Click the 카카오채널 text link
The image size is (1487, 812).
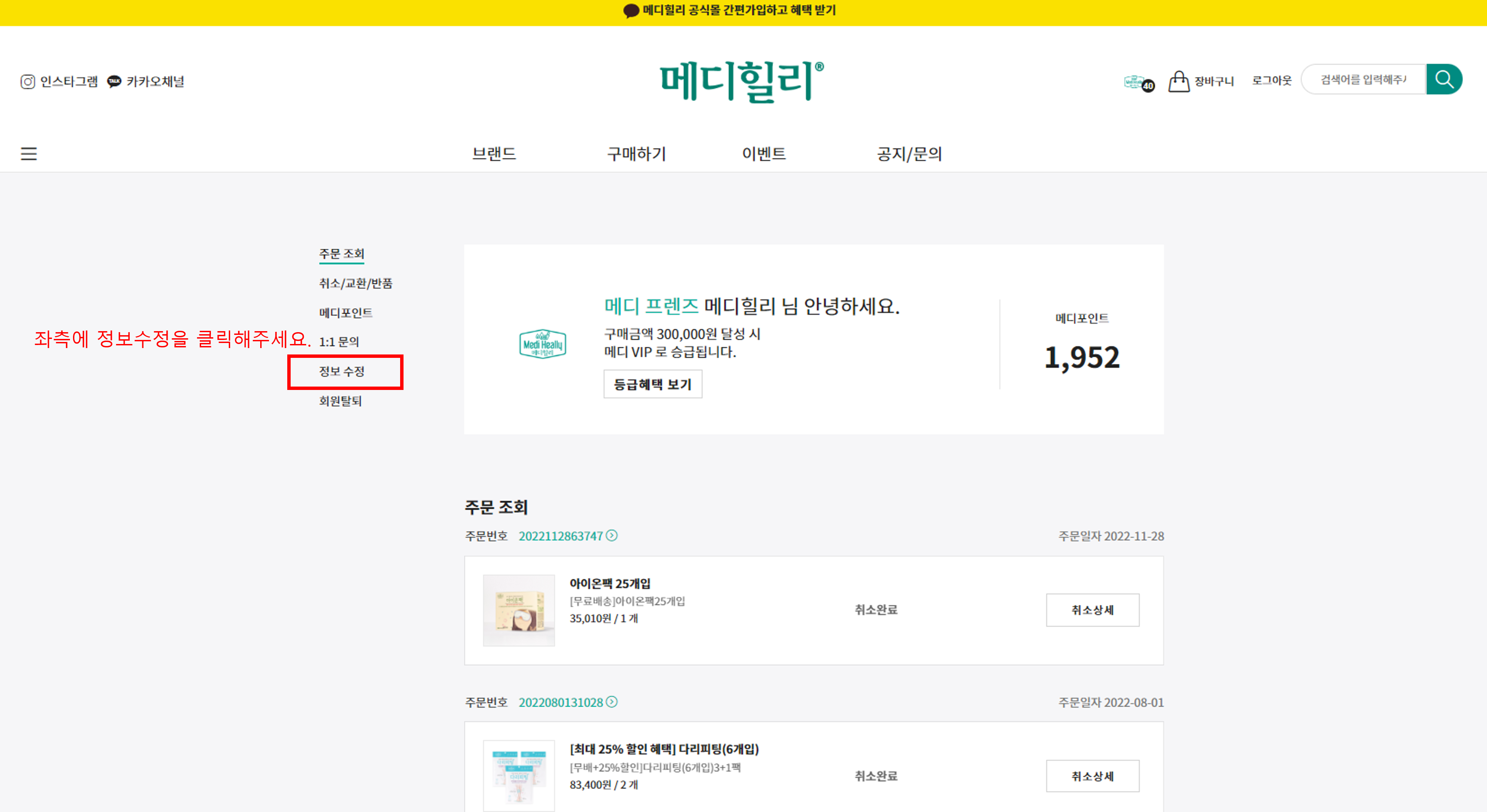(x=155, y=81)
